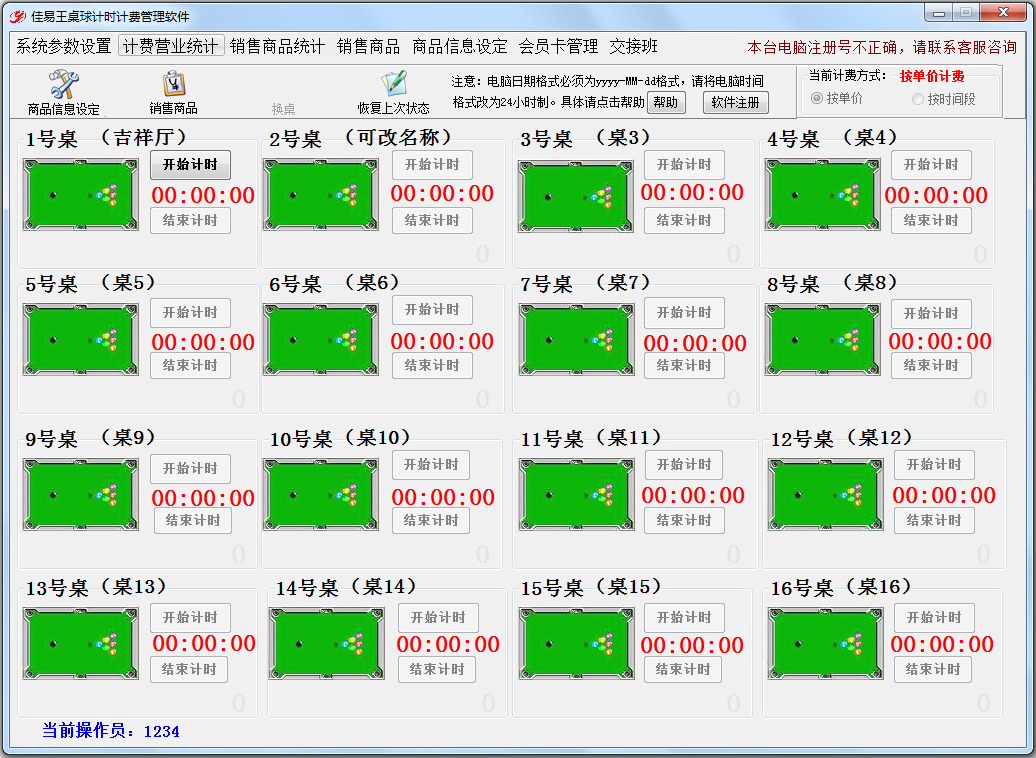The width and height of the screenshot is (1036, 758).
Task: Click the 当前操作员: 1234 status text
Action: [x=111, y=730]
